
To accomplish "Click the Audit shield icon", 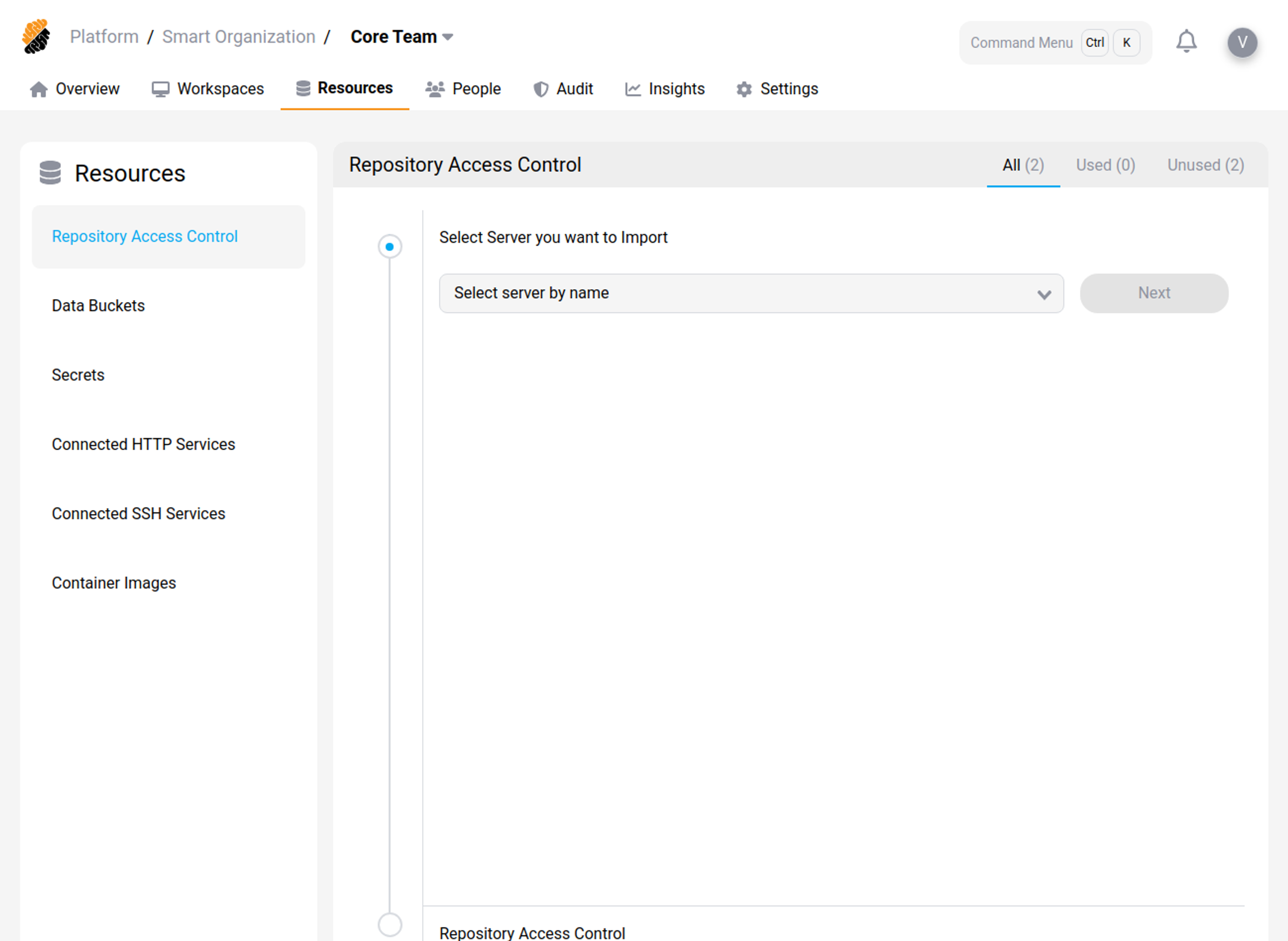I will pos(539,89).
